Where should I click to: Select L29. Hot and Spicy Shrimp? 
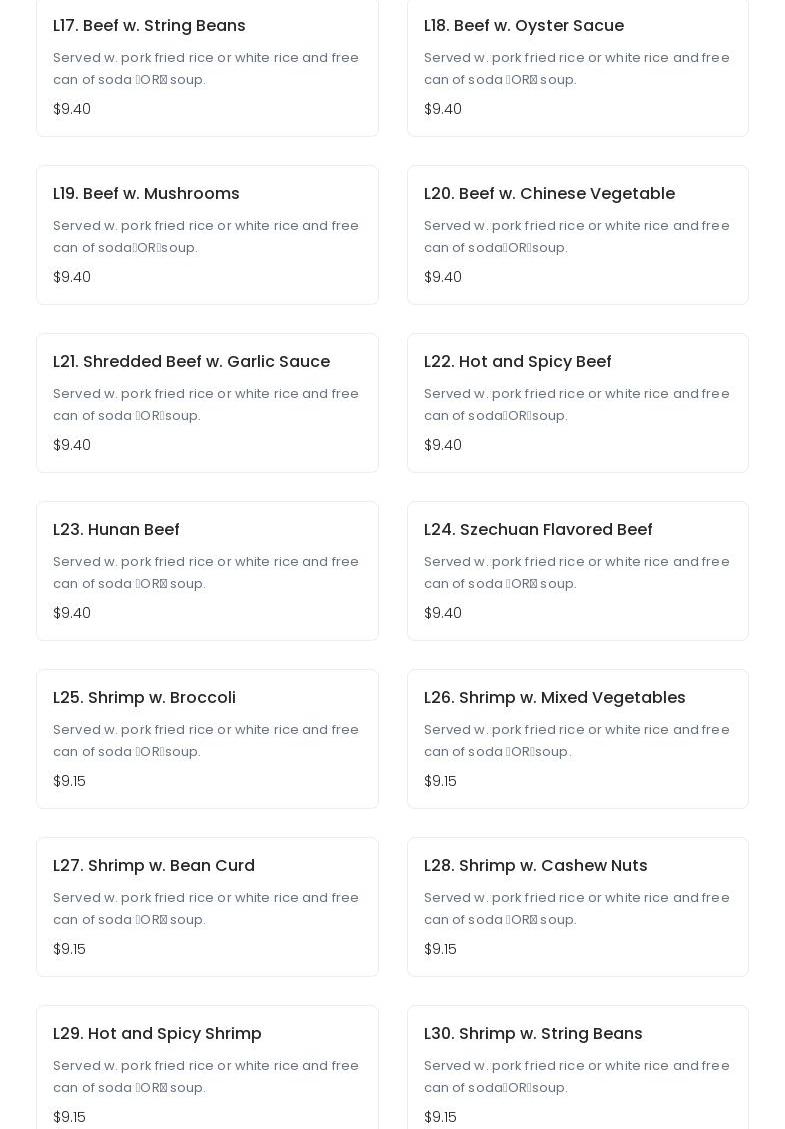157,1034
